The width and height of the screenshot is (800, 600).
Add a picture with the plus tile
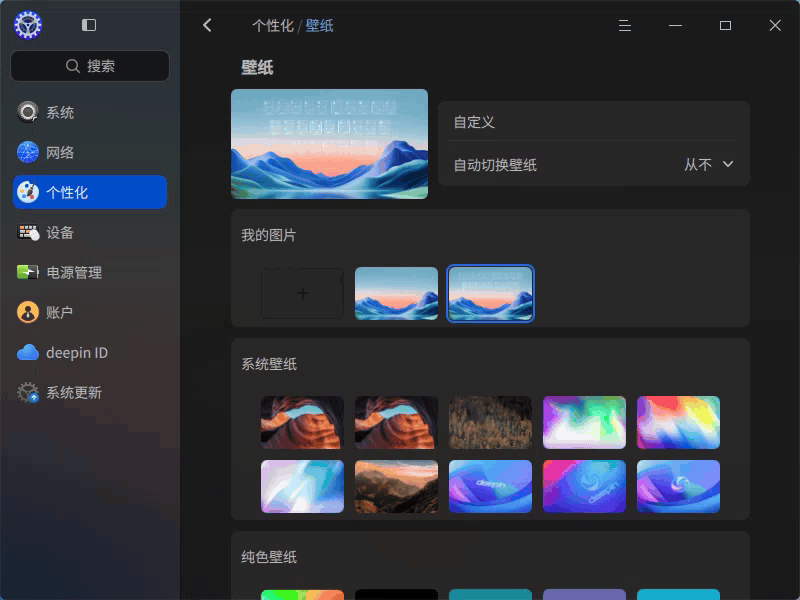(303, 293)
